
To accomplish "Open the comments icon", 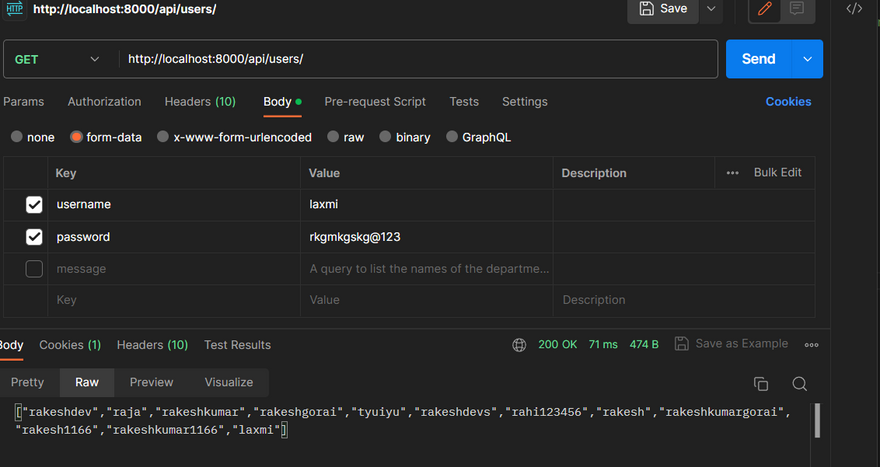I will pyautogui.click(x=797, y=9).
